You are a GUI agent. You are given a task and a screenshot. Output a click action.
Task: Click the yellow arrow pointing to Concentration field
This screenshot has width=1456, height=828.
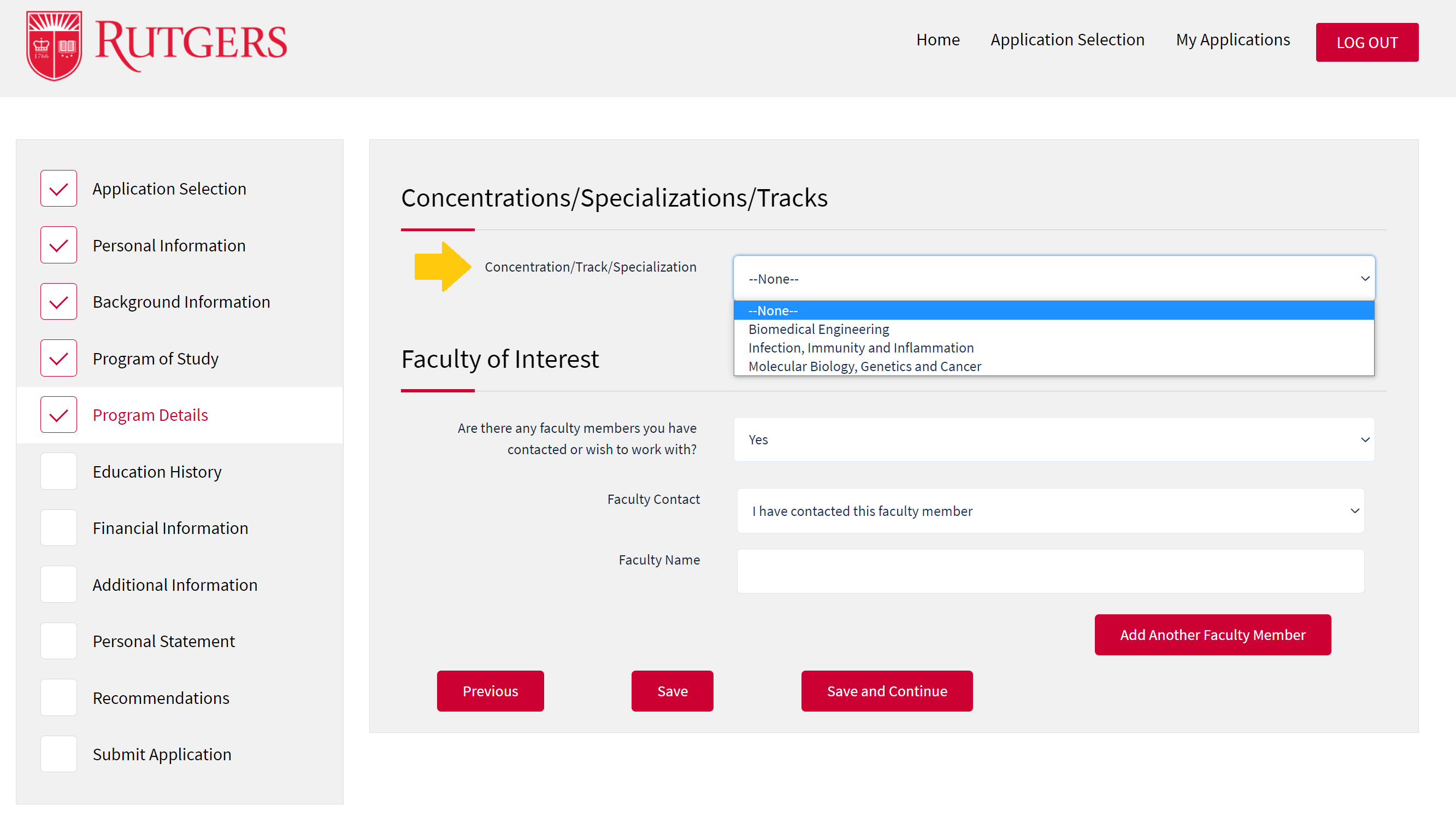(442, 267)
